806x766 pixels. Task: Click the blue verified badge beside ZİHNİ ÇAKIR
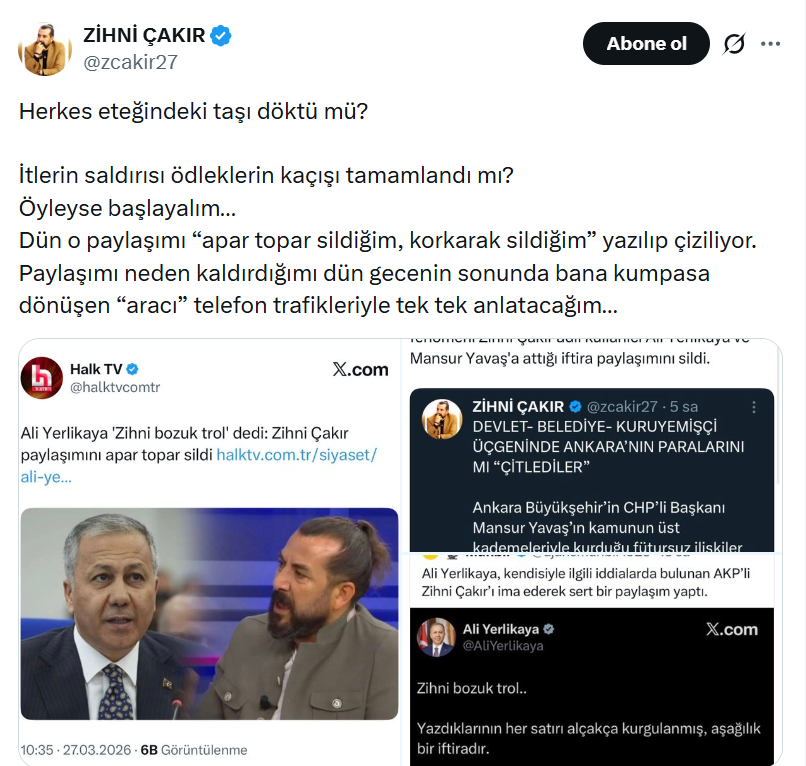[x=221, y=35]
